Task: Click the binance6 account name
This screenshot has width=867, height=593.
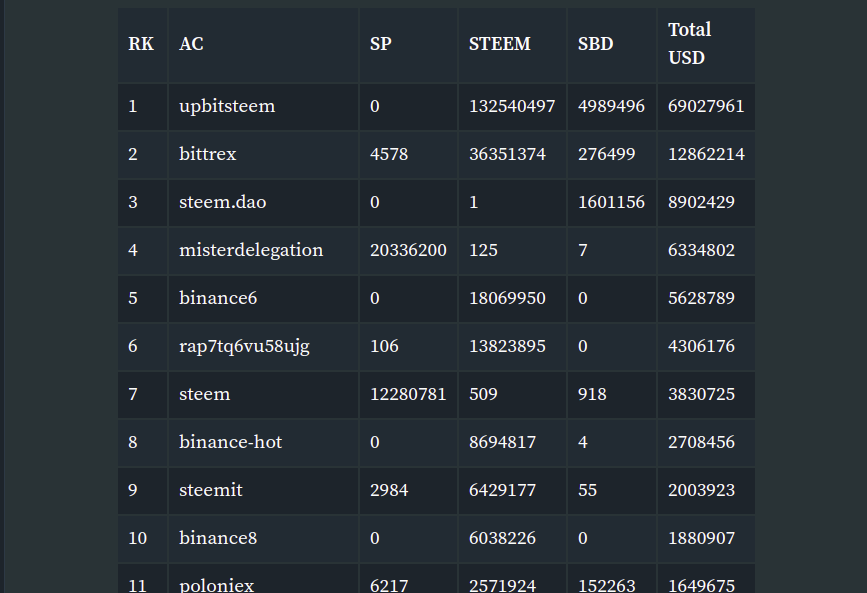Action: point(218,298)
